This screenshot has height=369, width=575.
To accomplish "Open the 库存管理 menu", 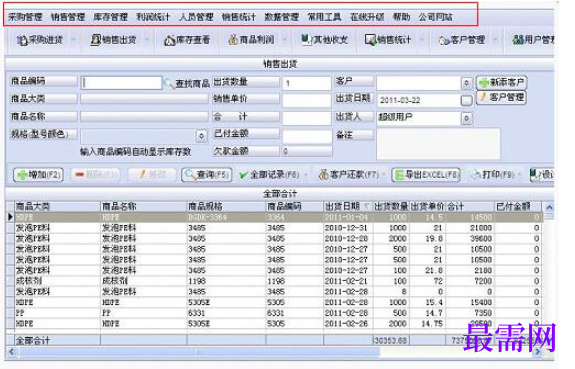I will (110, 17).
